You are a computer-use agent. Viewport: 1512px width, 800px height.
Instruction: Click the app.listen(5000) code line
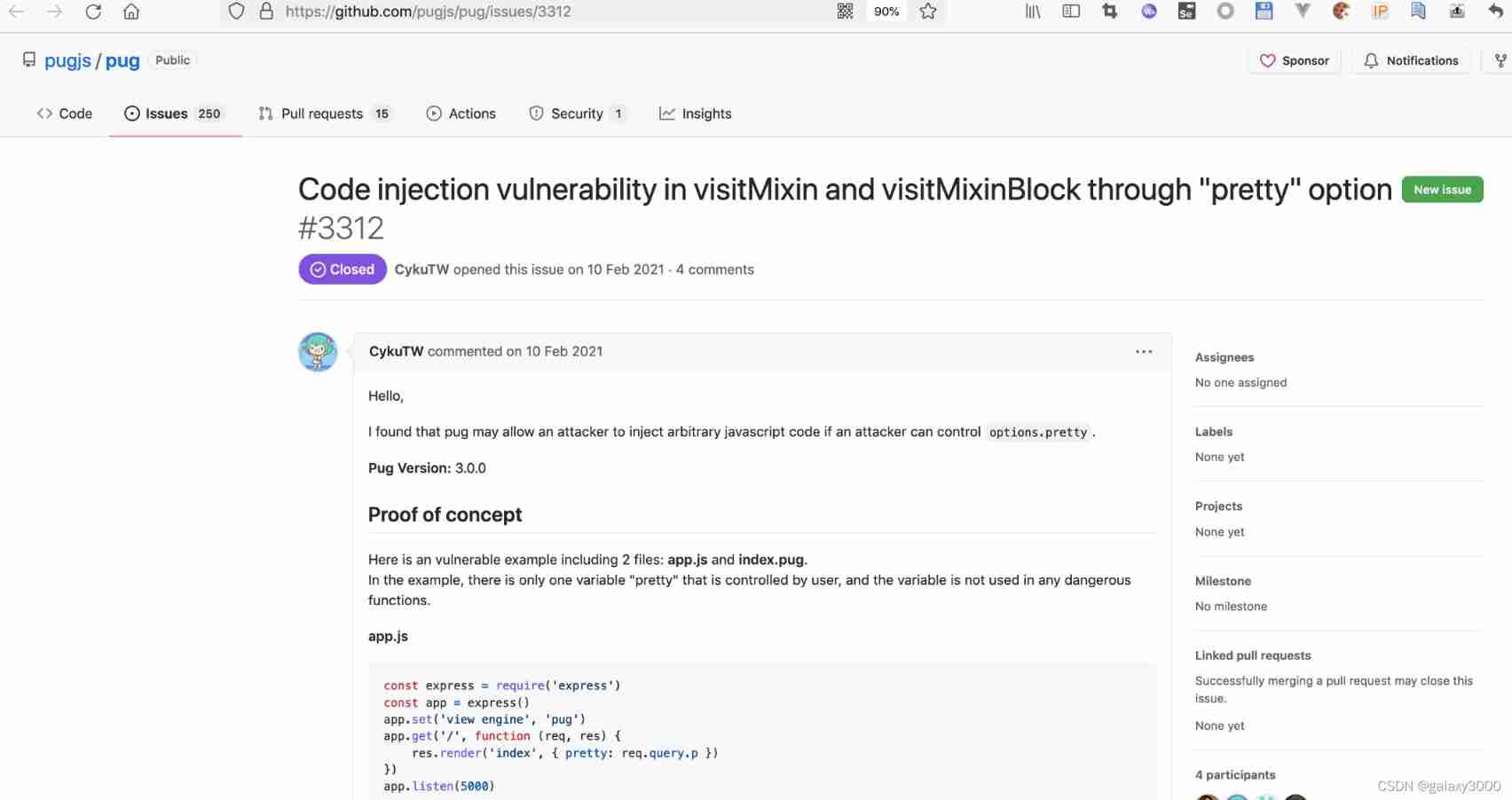[x=439, y=787]
